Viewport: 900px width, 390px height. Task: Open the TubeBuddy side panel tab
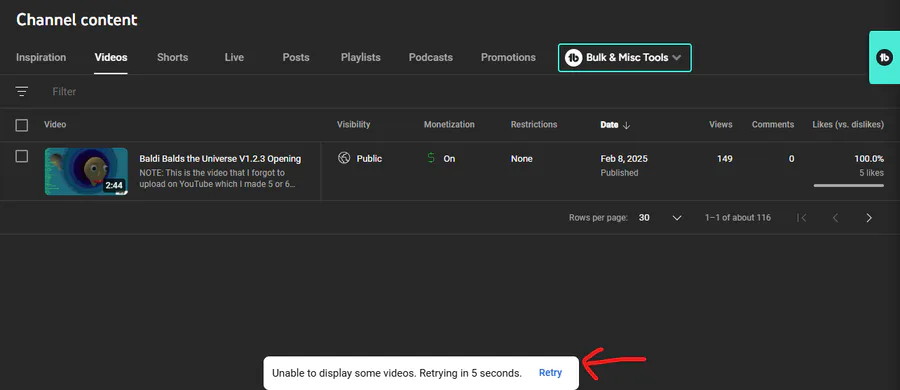885,57
